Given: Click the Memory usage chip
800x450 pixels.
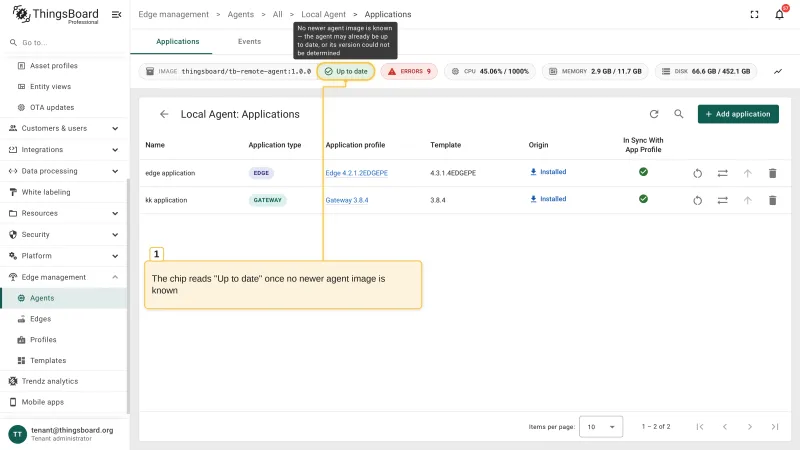Looking at the screenshot, I should click(x=595, y=71).
